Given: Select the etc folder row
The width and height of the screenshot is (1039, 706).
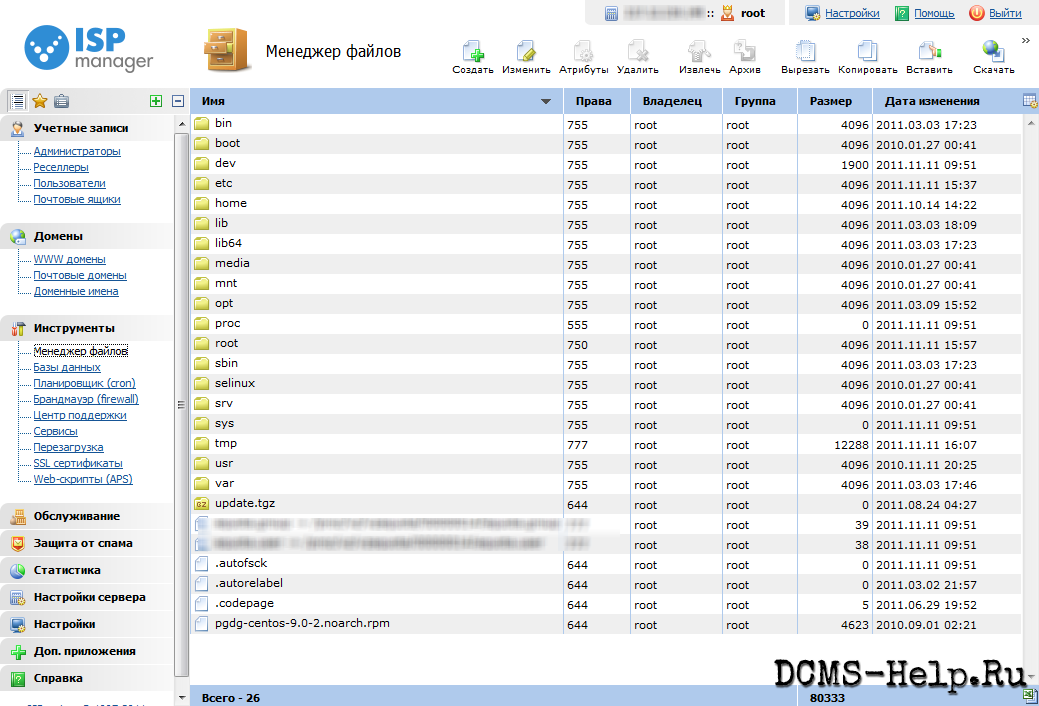Looking at the screenshot, I should [224, 184].
